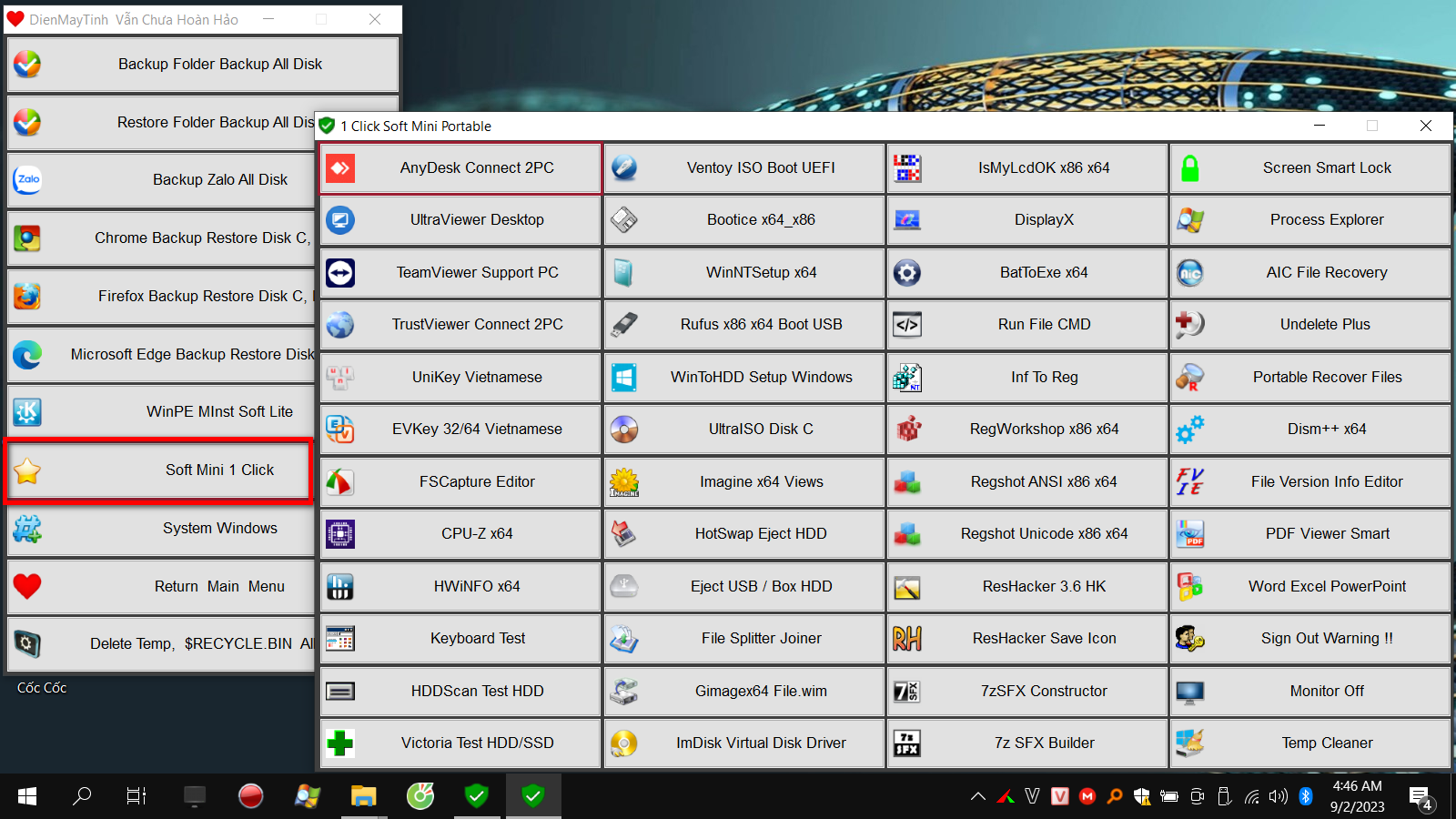Click the UltraISO disc icon
This screenshot has width=1456, height=819.
pyautogui.click(x=624, y=430)
